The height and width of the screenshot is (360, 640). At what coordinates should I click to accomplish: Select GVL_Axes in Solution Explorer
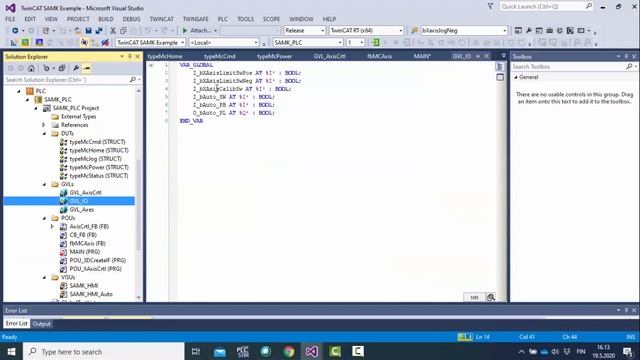tap(82, 210)
